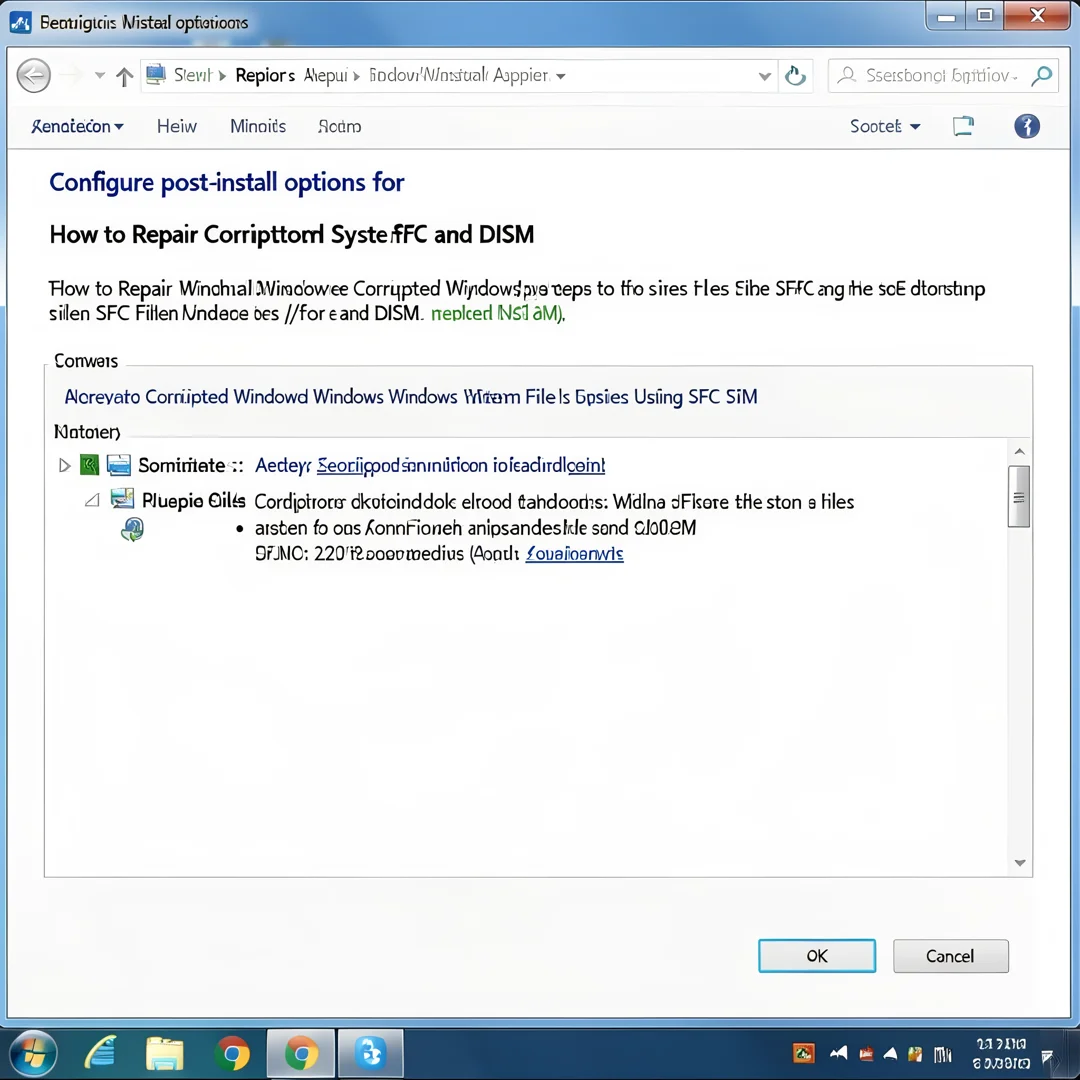
Task: Open the 'Minoits' menu item
Action: [258, 126]
